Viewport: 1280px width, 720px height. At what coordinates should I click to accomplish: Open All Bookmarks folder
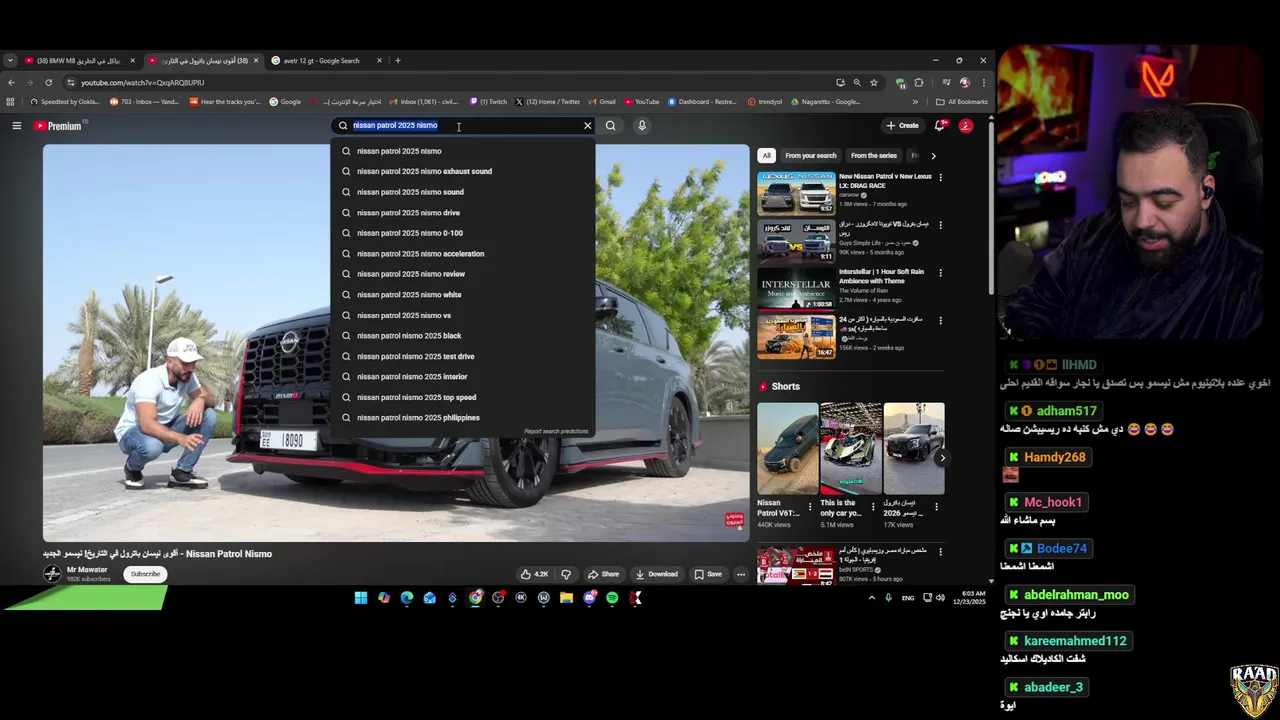(x=961, y=102)
